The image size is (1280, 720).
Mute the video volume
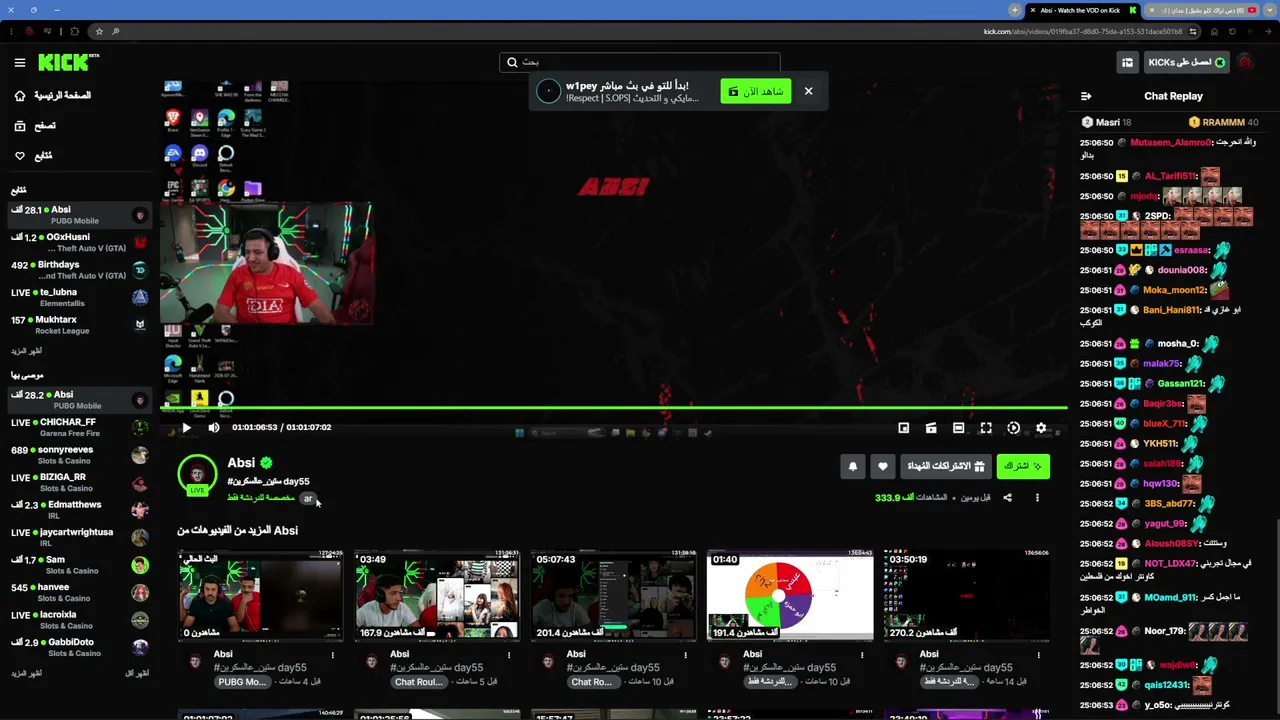tap(213, 428)
